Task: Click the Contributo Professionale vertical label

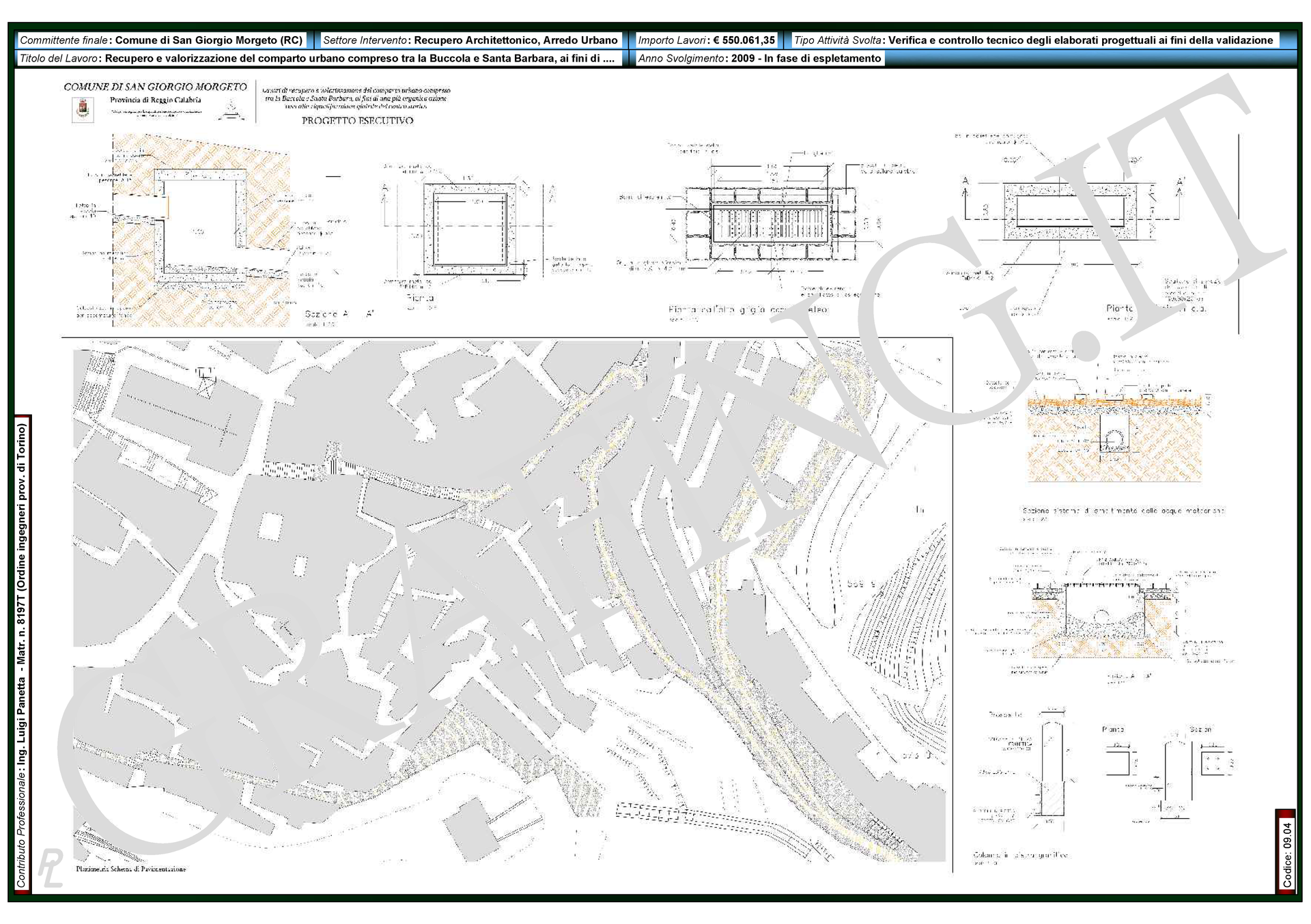Action: click(23, 654)
